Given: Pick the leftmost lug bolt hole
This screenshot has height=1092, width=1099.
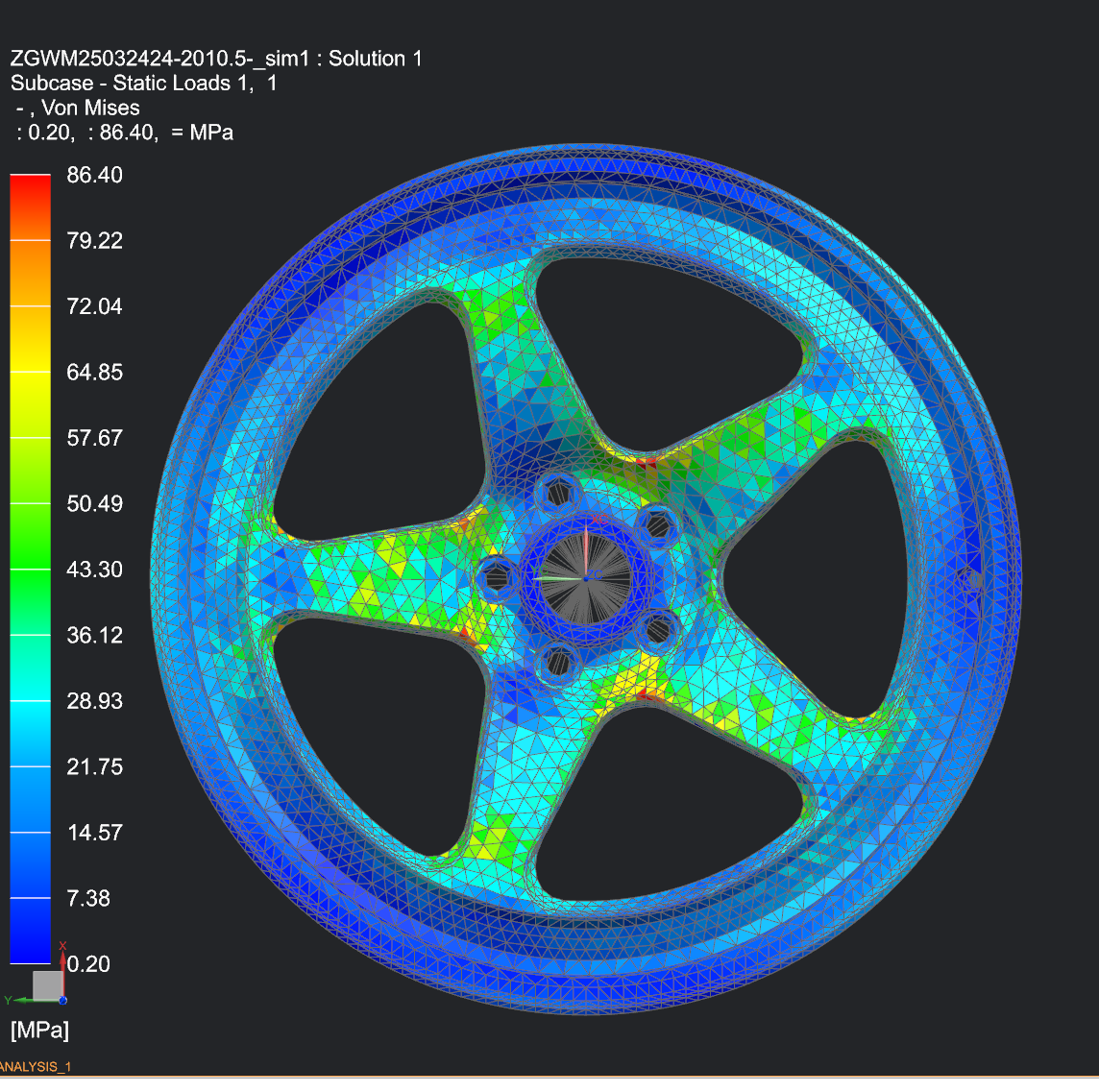Looking at the screenshot, I should tap(497, 578).
